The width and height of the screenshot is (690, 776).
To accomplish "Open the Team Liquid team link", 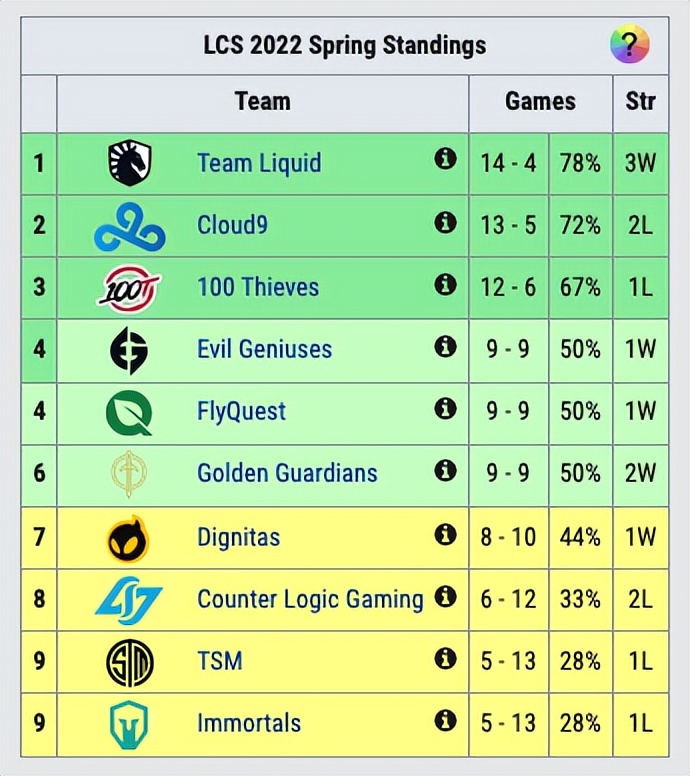I will point(259,163).
